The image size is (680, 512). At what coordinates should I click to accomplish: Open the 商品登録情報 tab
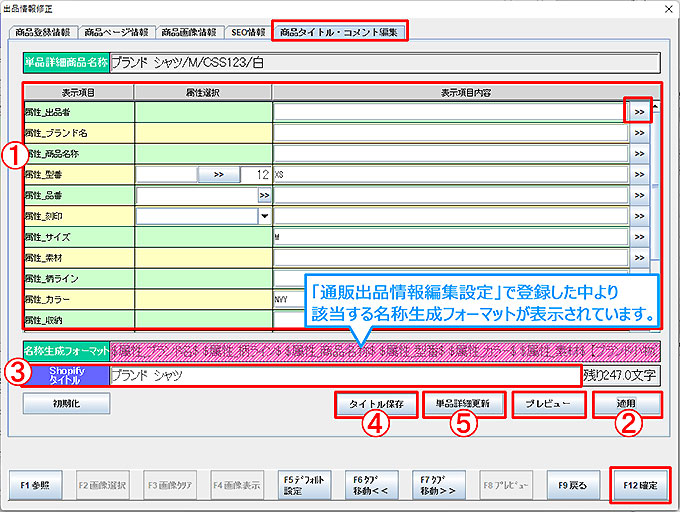point(42,32)
